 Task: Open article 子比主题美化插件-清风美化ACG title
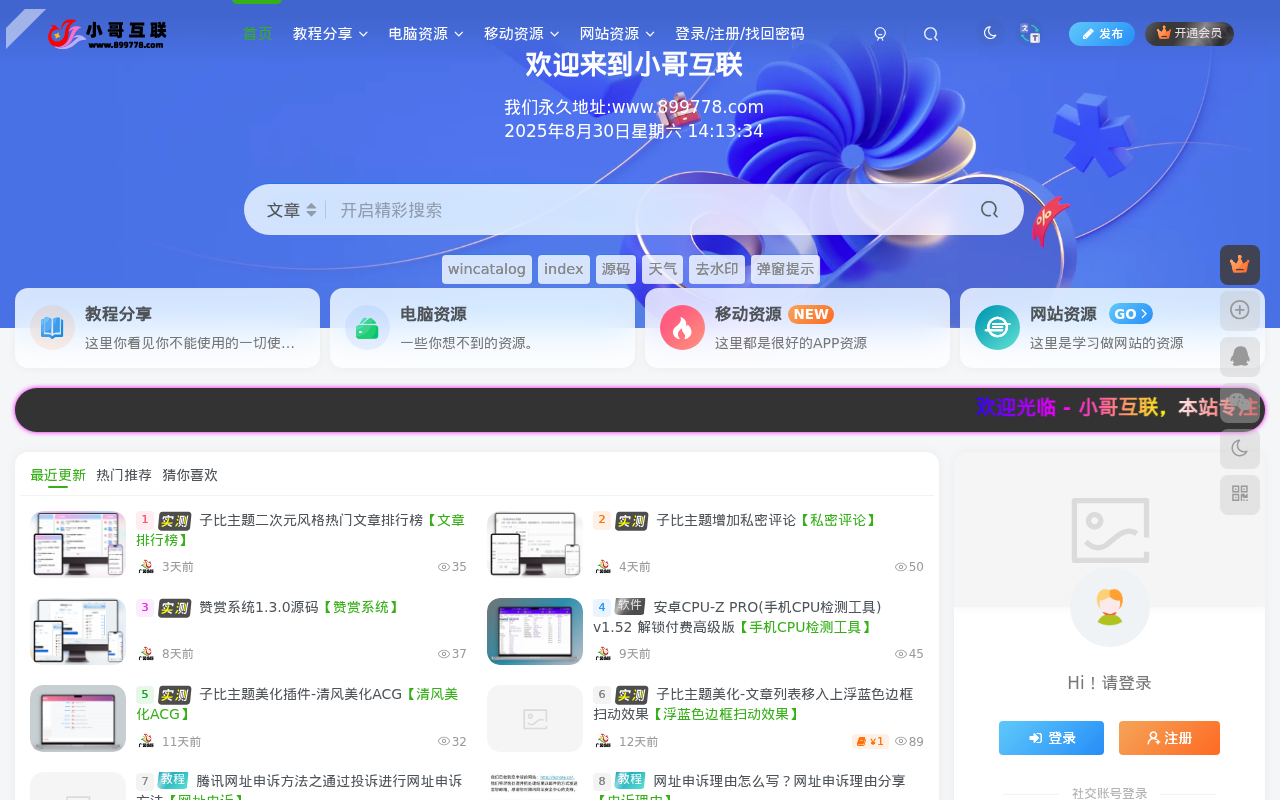[297, 704]
